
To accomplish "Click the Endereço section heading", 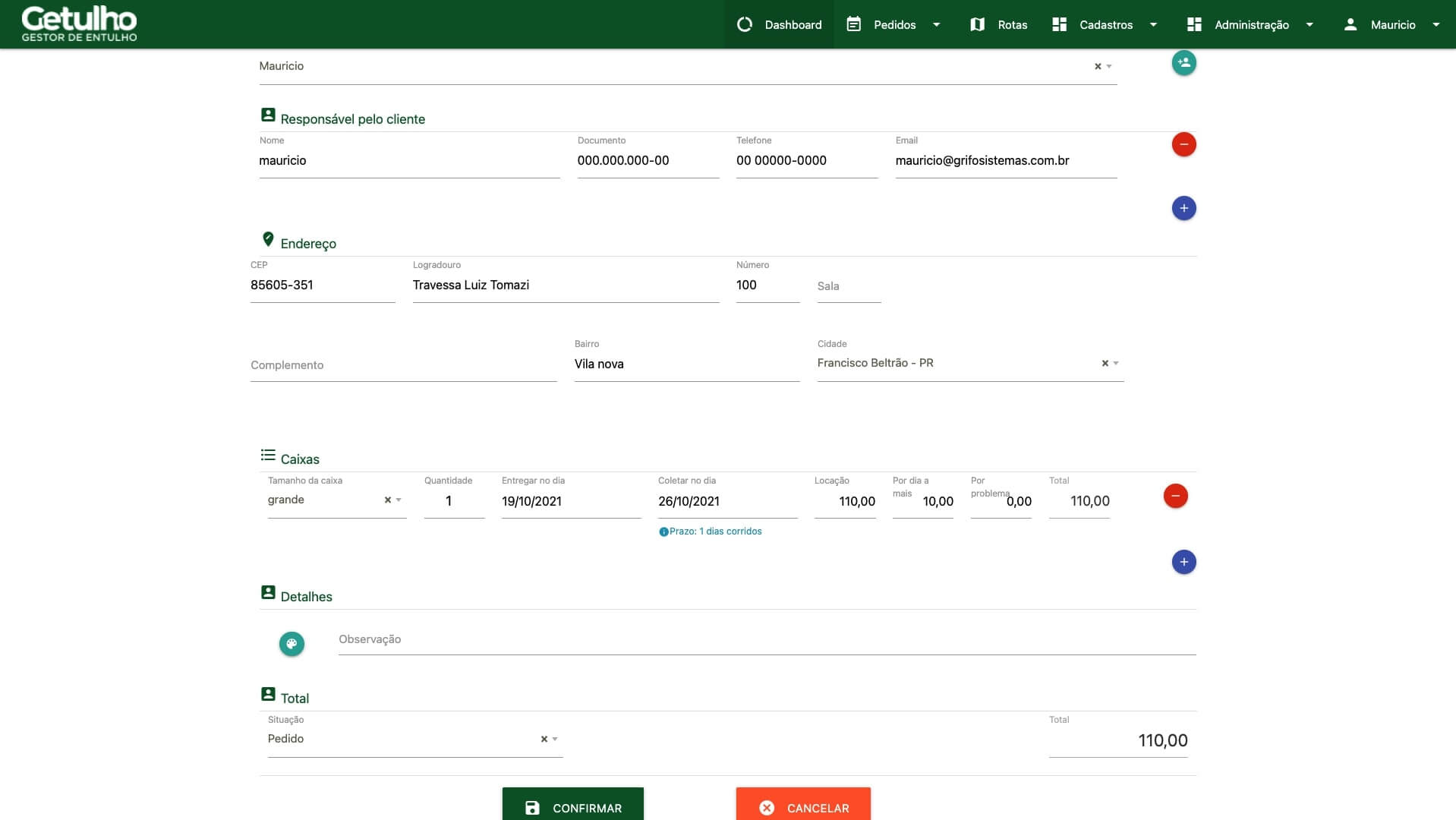I will (x=308, y=244).
